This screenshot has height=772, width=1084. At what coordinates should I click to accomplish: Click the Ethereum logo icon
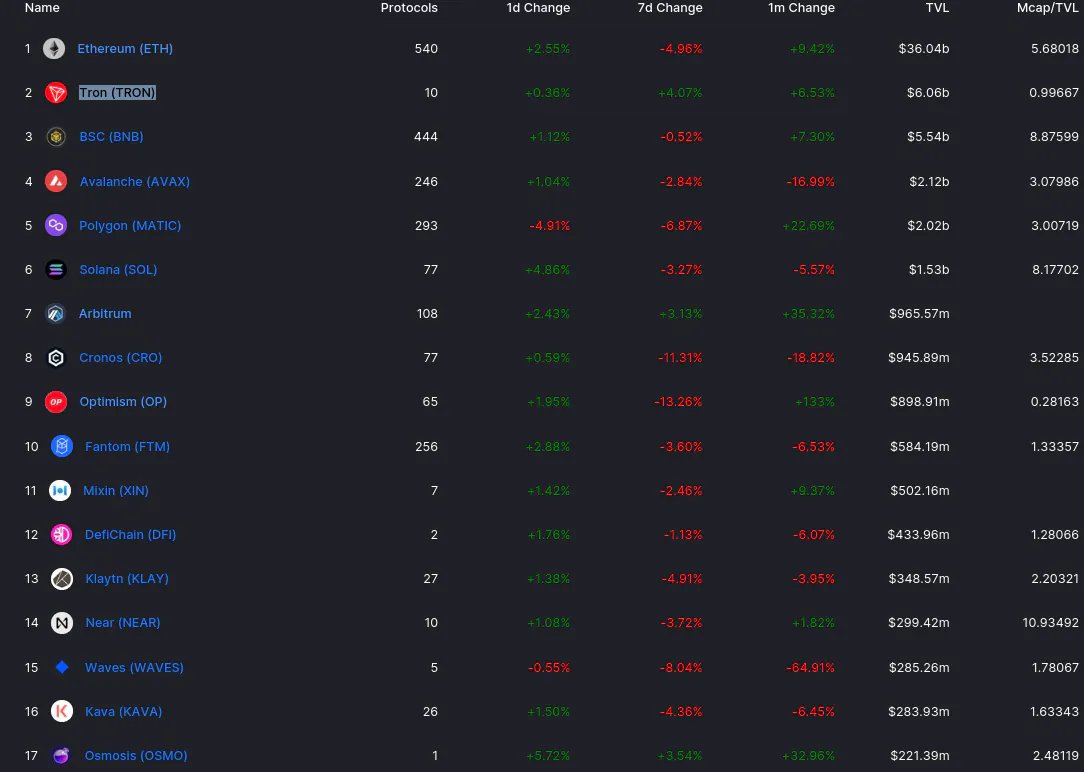pyautogui.click(x=54, y=48)
